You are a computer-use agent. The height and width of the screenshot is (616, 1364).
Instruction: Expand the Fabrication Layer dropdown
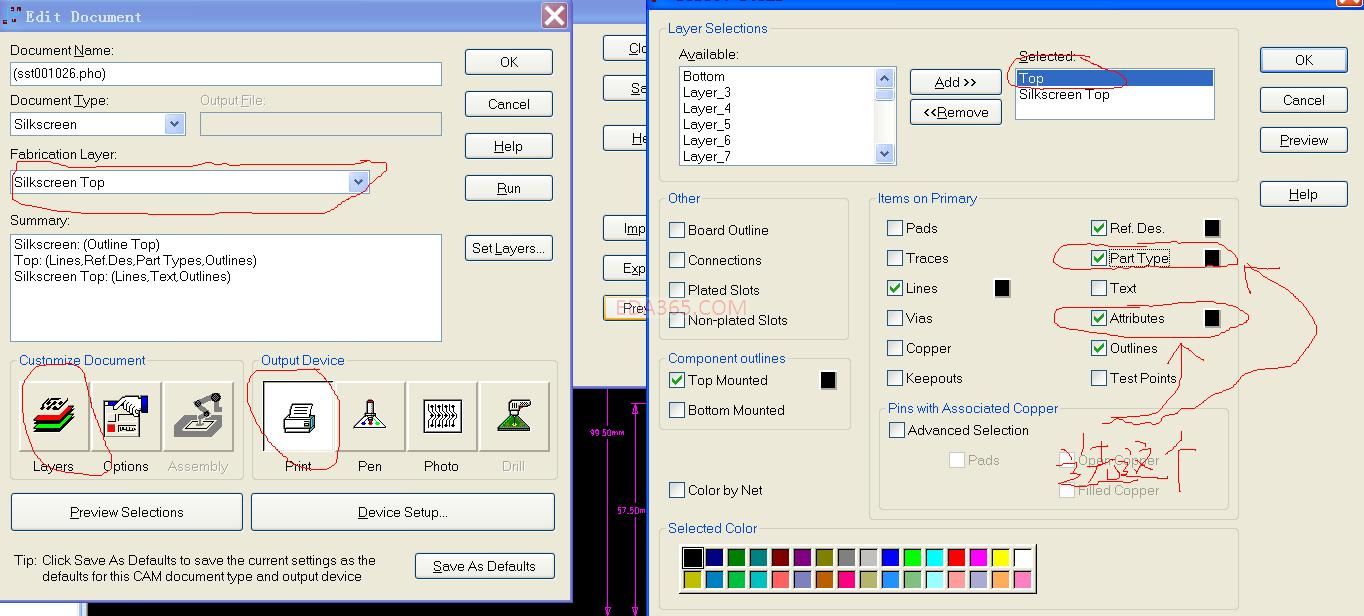click(357, 182)
